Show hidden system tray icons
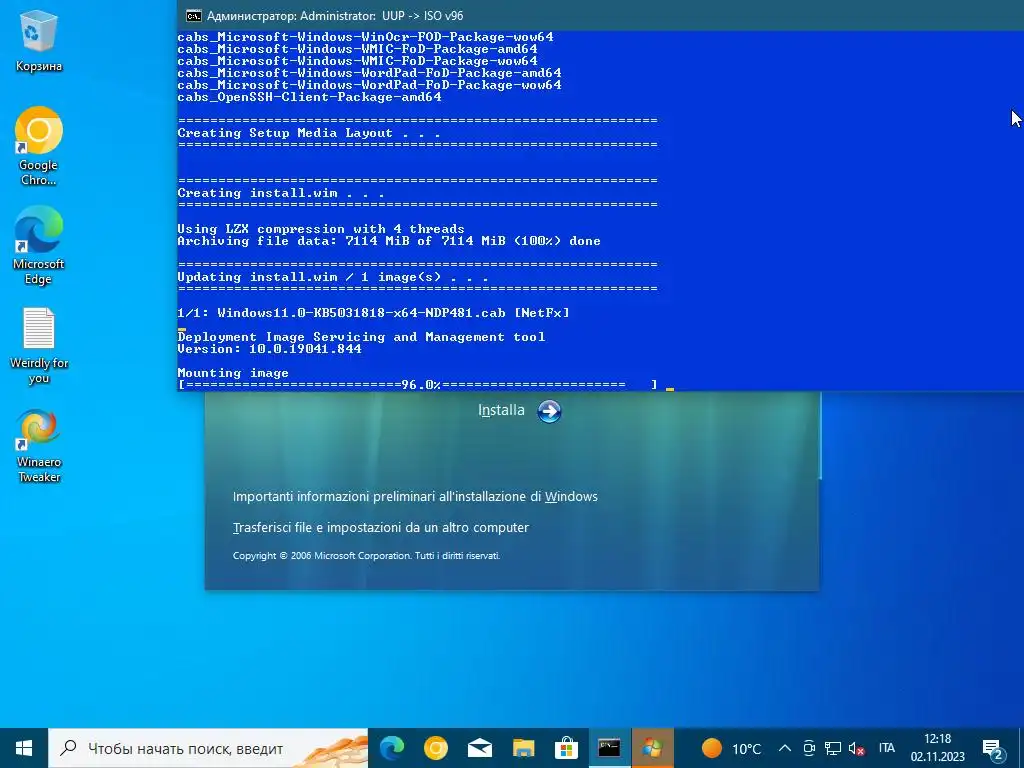 tap(785, 748)
